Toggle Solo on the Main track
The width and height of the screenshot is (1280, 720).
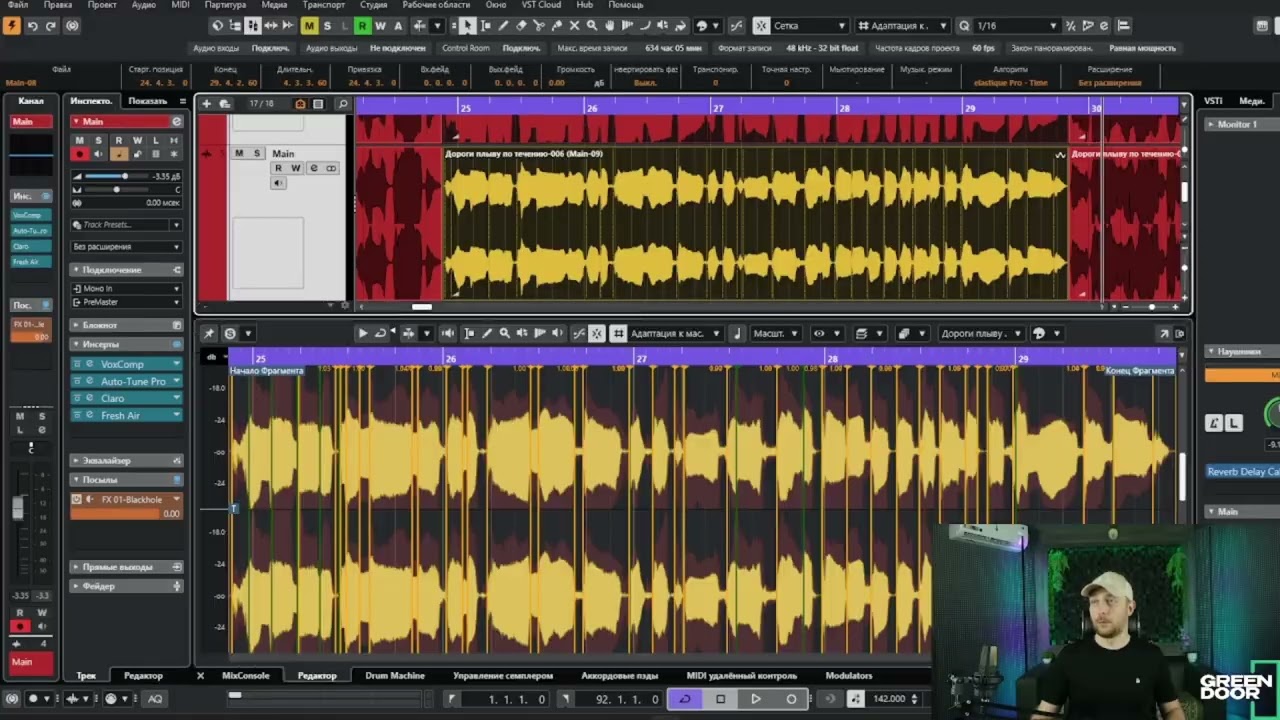(x=256, y=153)
